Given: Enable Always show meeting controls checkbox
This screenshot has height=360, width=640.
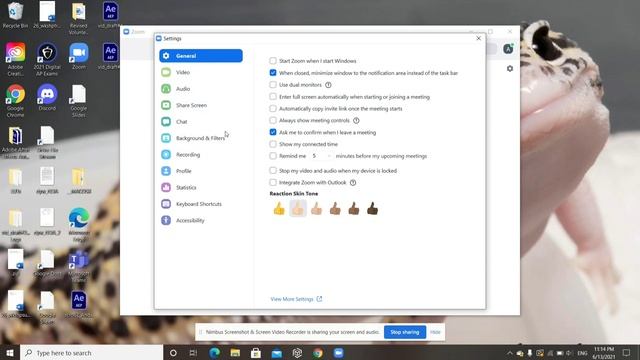Looking at the screenshot, I should pyautogui.click(x=273, y=120).
